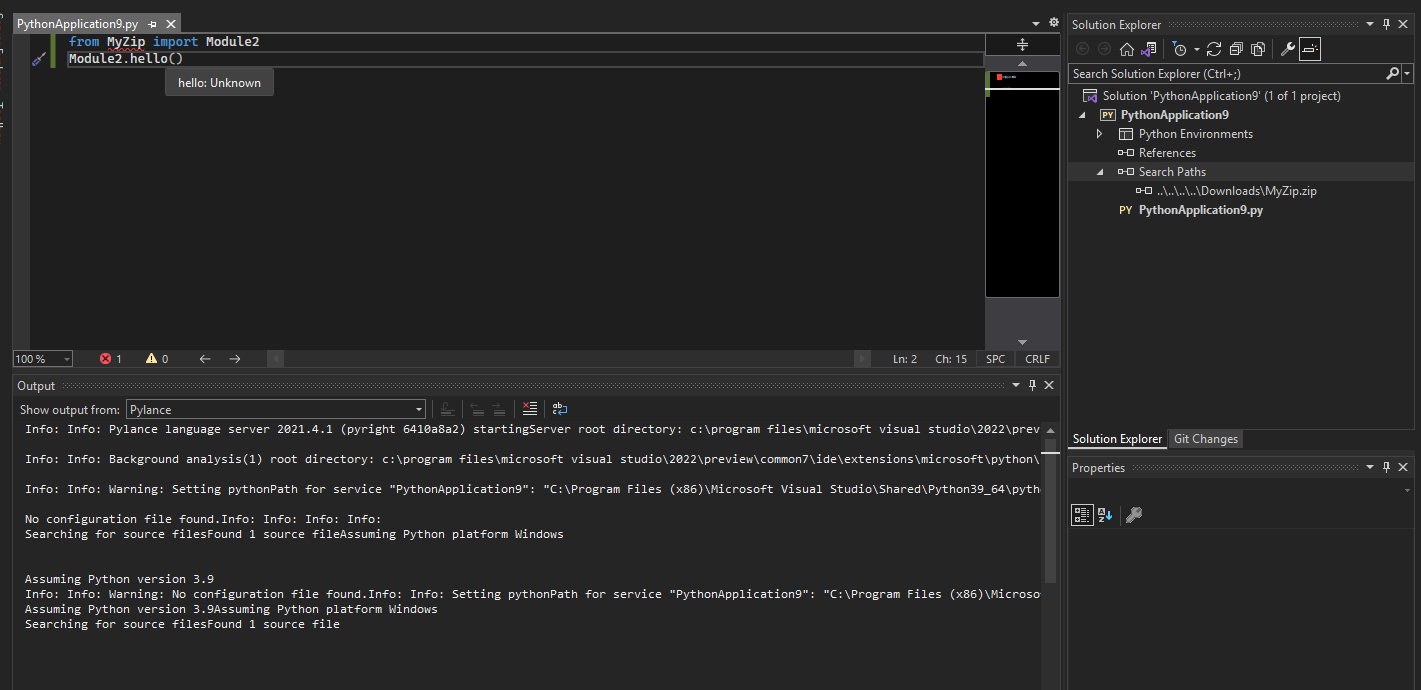This screenshot has height=690, width=1421.
Task: Click Clear All output icon
Action: (x=530, y=409)
